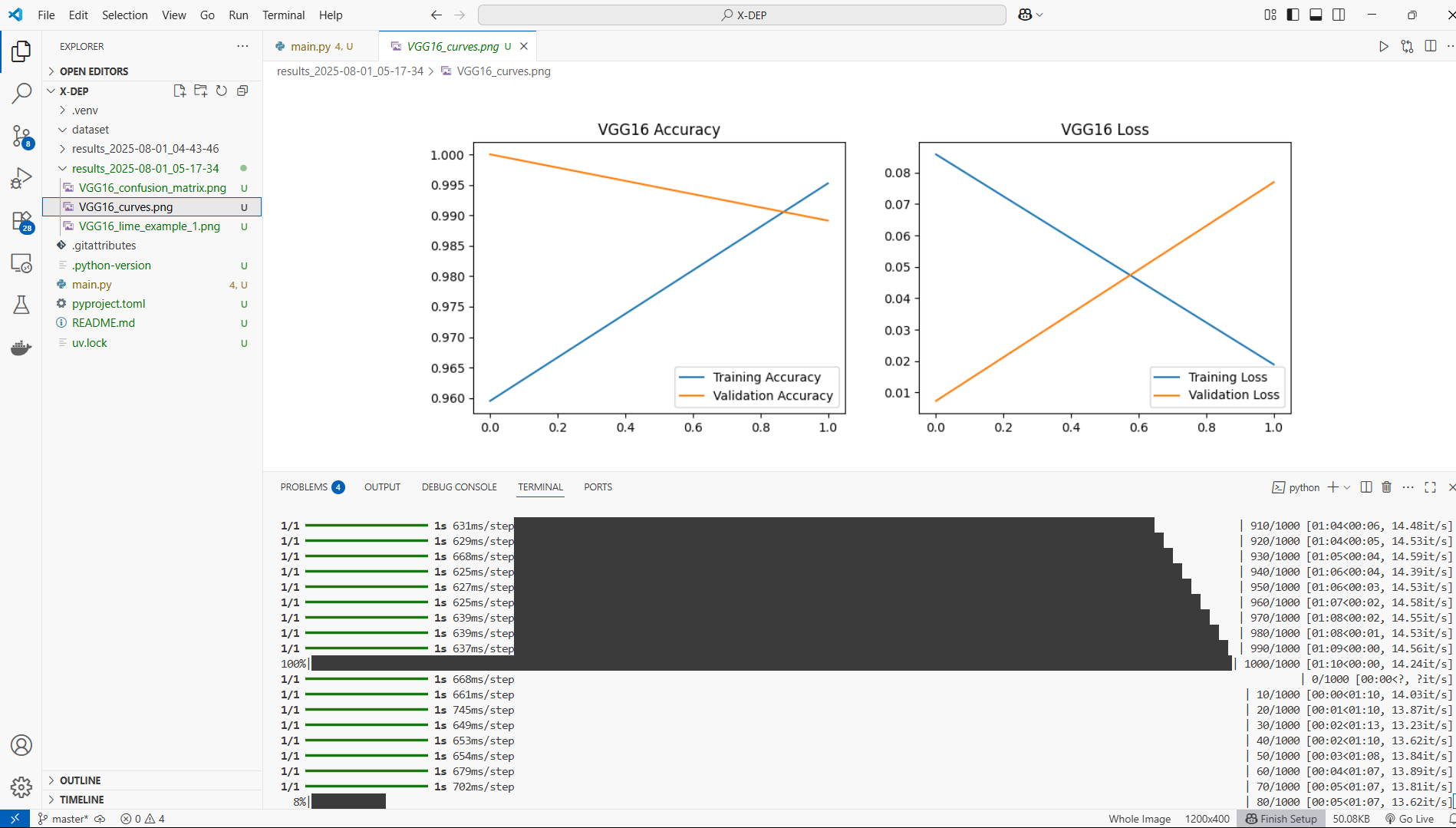Open Explorer views and more actions menu
Screen dimensions: 1456x828
[x=242, y=46]
